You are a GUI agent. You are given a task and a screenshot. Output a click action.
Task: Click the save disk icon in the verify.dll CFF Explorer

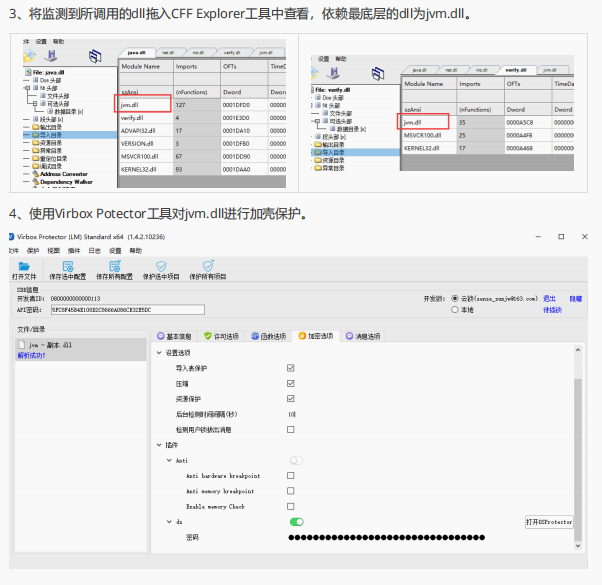pos(334,73)
